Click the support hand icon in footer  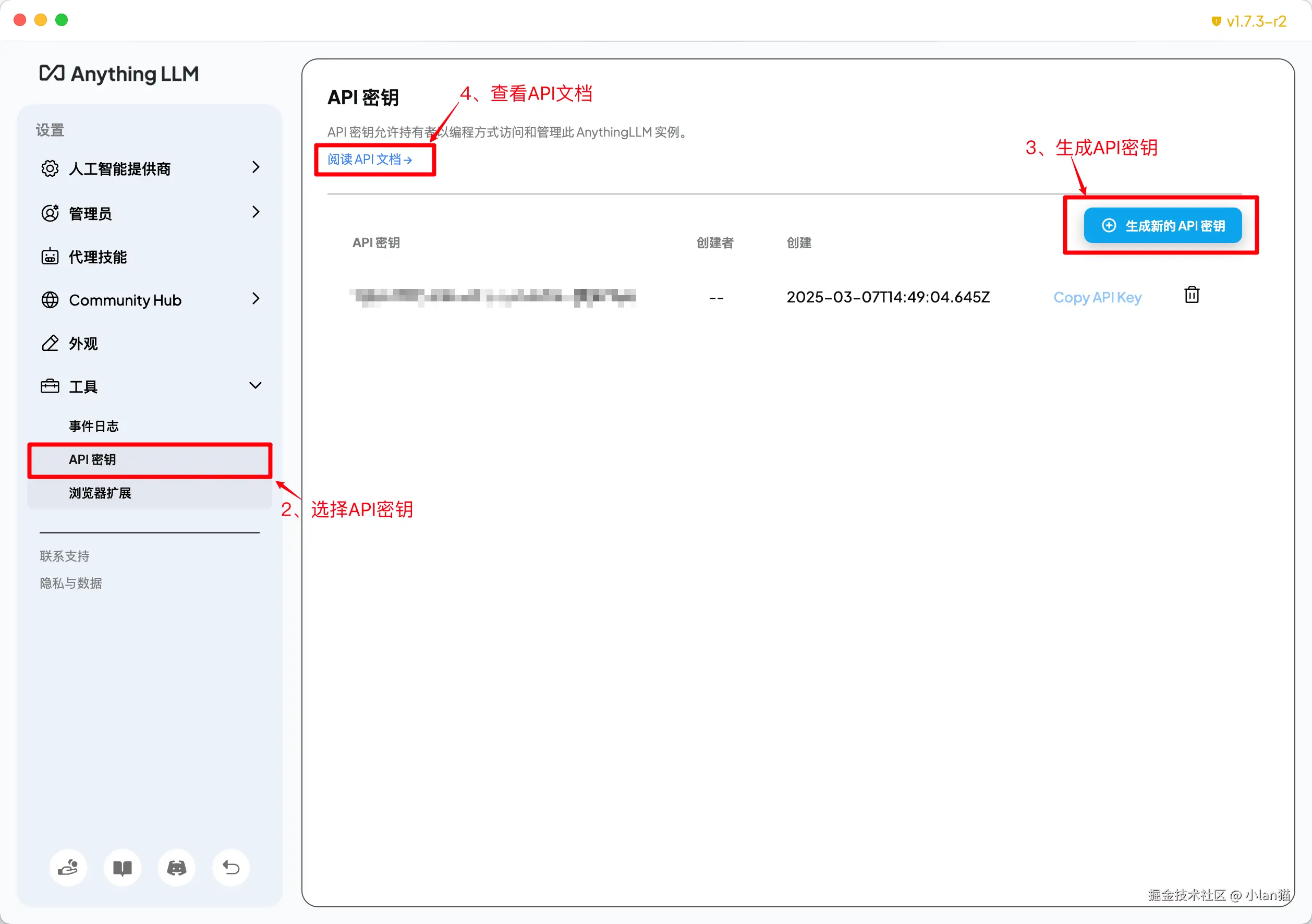[x=68, y=868]
